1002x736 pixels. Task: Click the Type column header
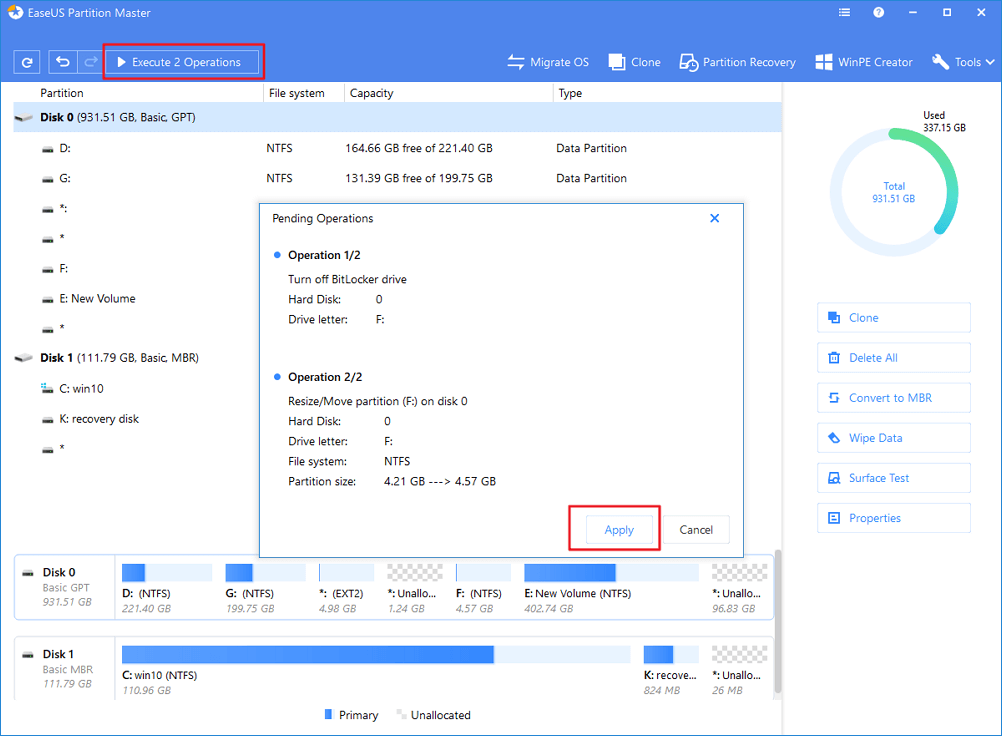click(570, 93)
